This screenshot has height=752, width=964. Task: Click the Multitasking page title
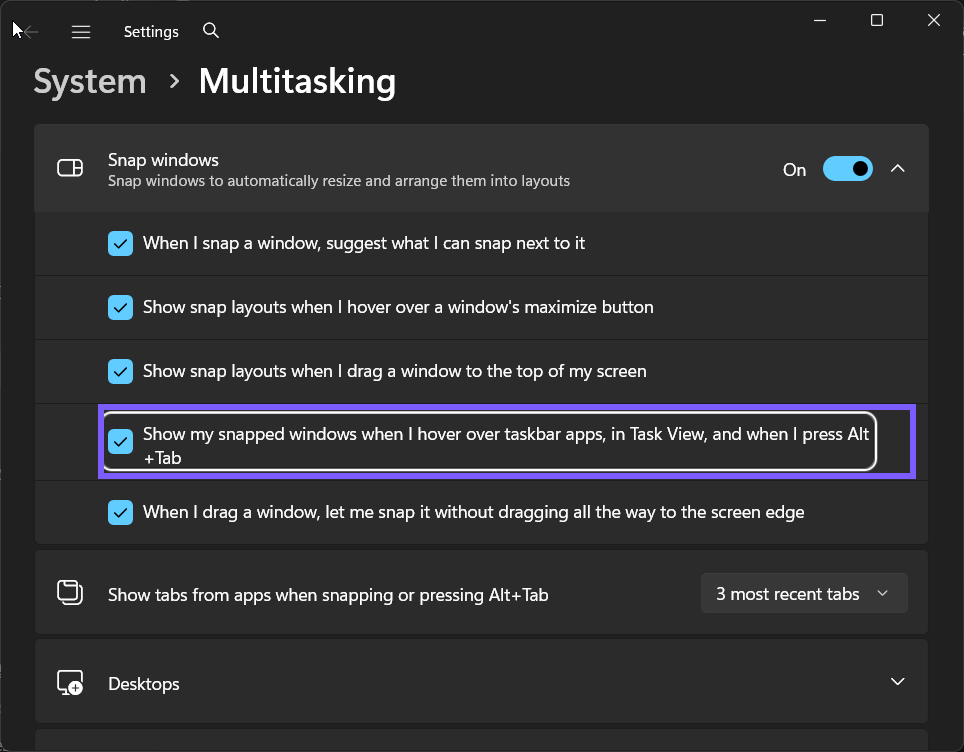(298, 81)
